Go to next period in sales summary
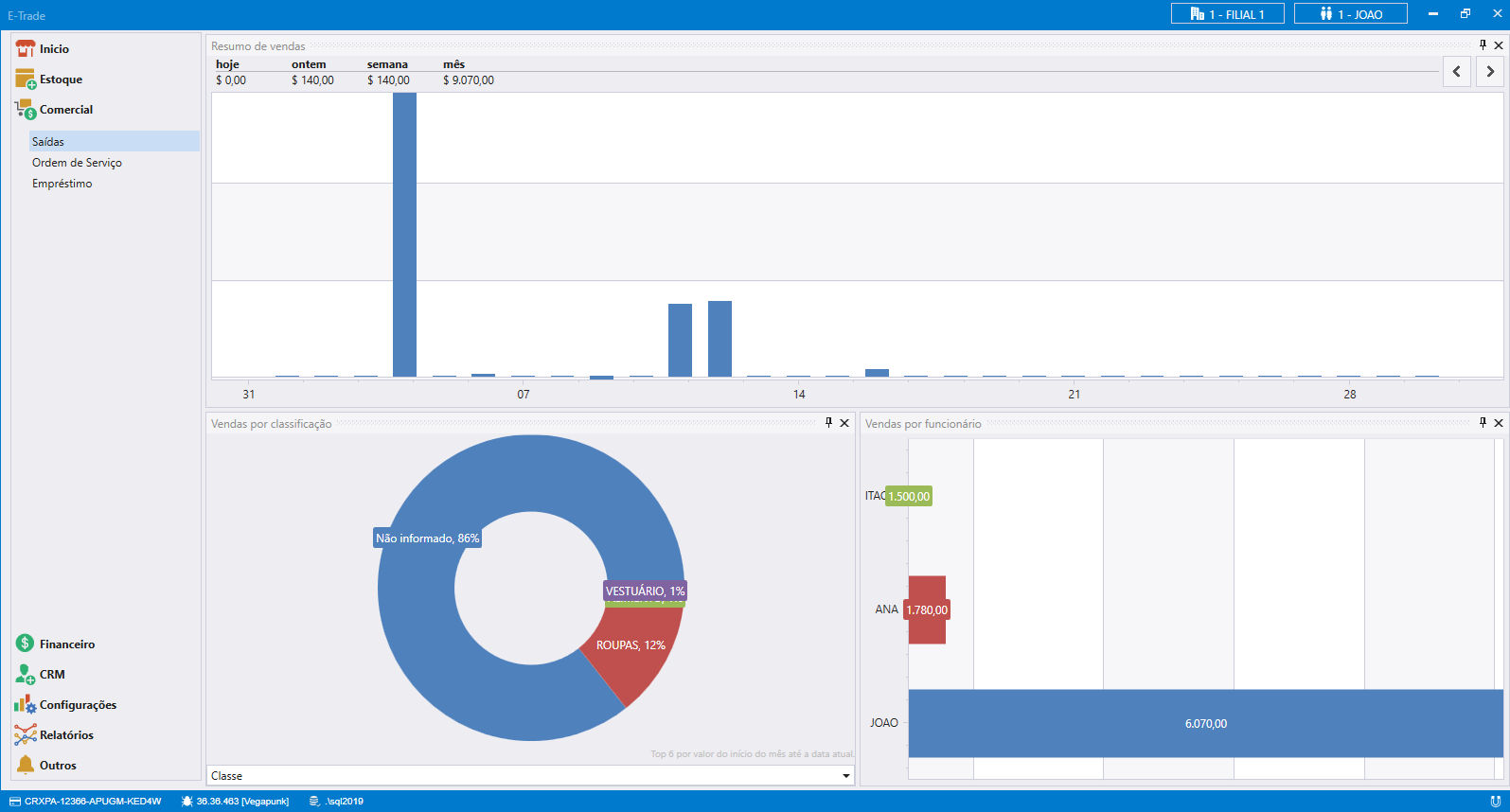 pyautogui.click(x=1489, y=71)
